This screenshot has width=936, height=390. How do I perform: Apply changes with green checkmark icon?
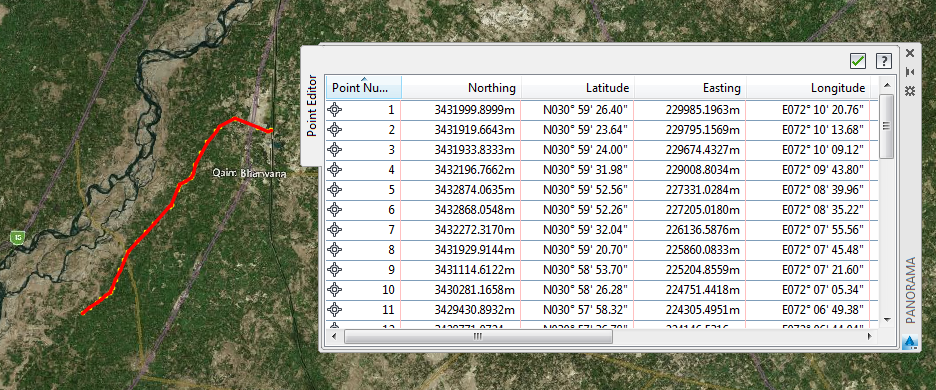click(x=858, y=61)
